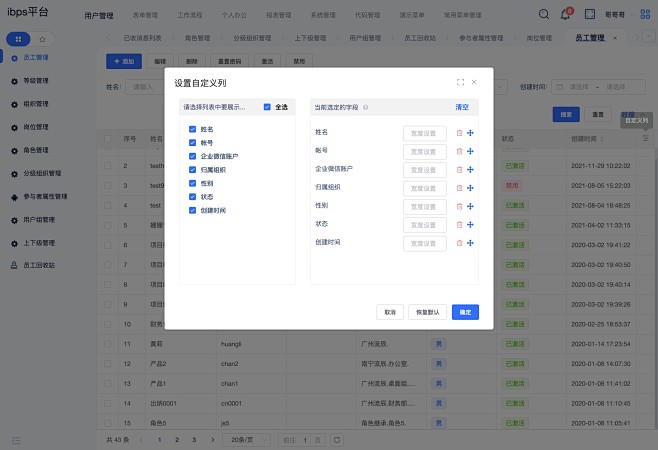The image size is (658, 450).
Task: Click move handle for 状态 field
Action: (470, 225)
